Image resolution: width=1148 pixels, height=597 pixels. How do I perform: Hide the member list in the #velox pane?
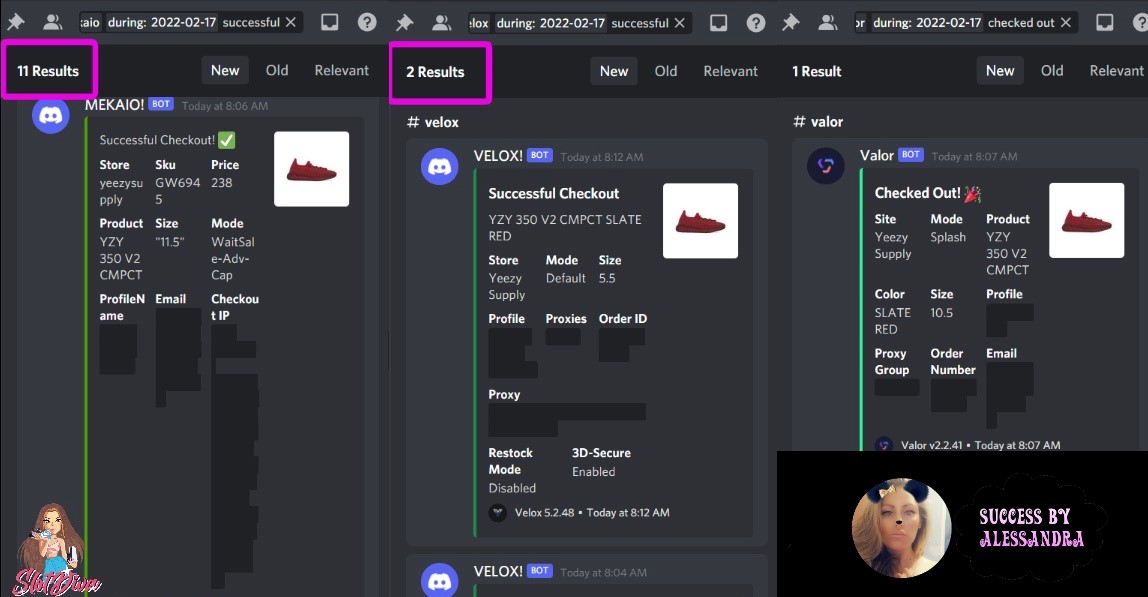[440, 20]
